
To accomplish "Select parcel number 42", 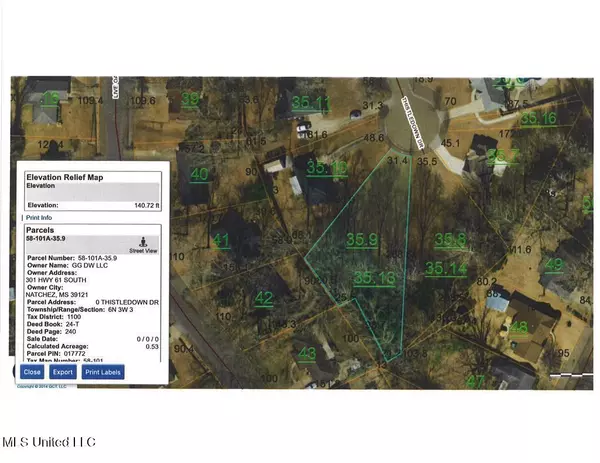I will (264, 298).
